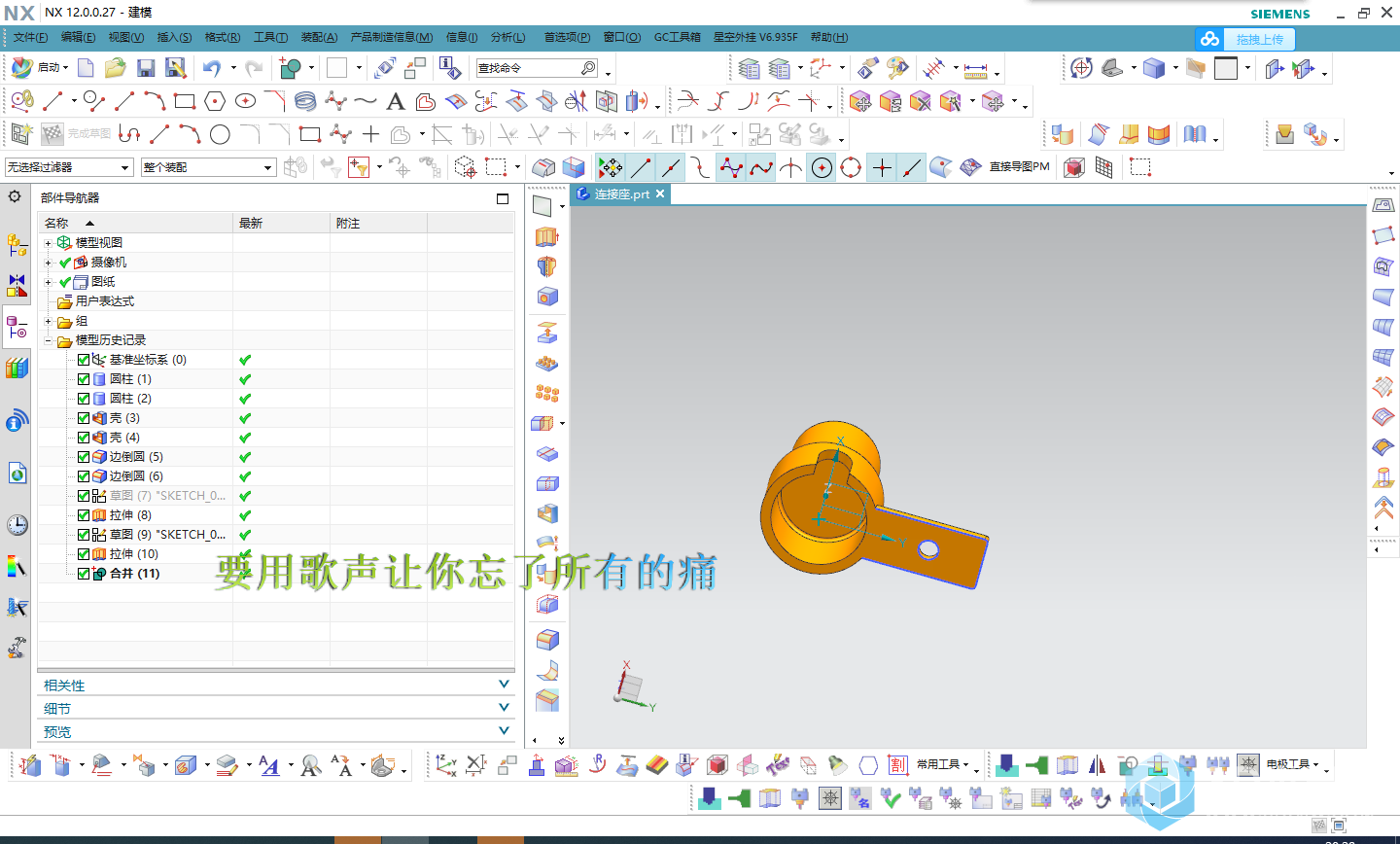Expand the 模型视图 tree node
The image size is (1400, 844).
(x=48, y=243)
